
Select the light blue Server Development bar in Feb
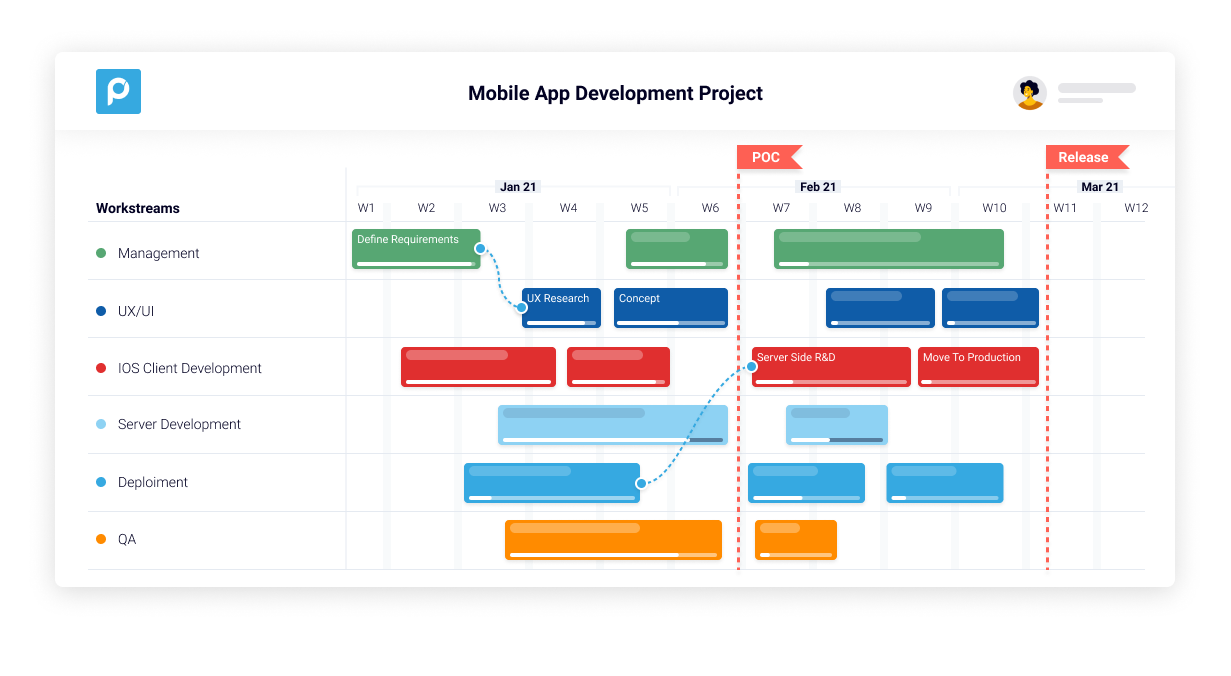tap(837, 425)
